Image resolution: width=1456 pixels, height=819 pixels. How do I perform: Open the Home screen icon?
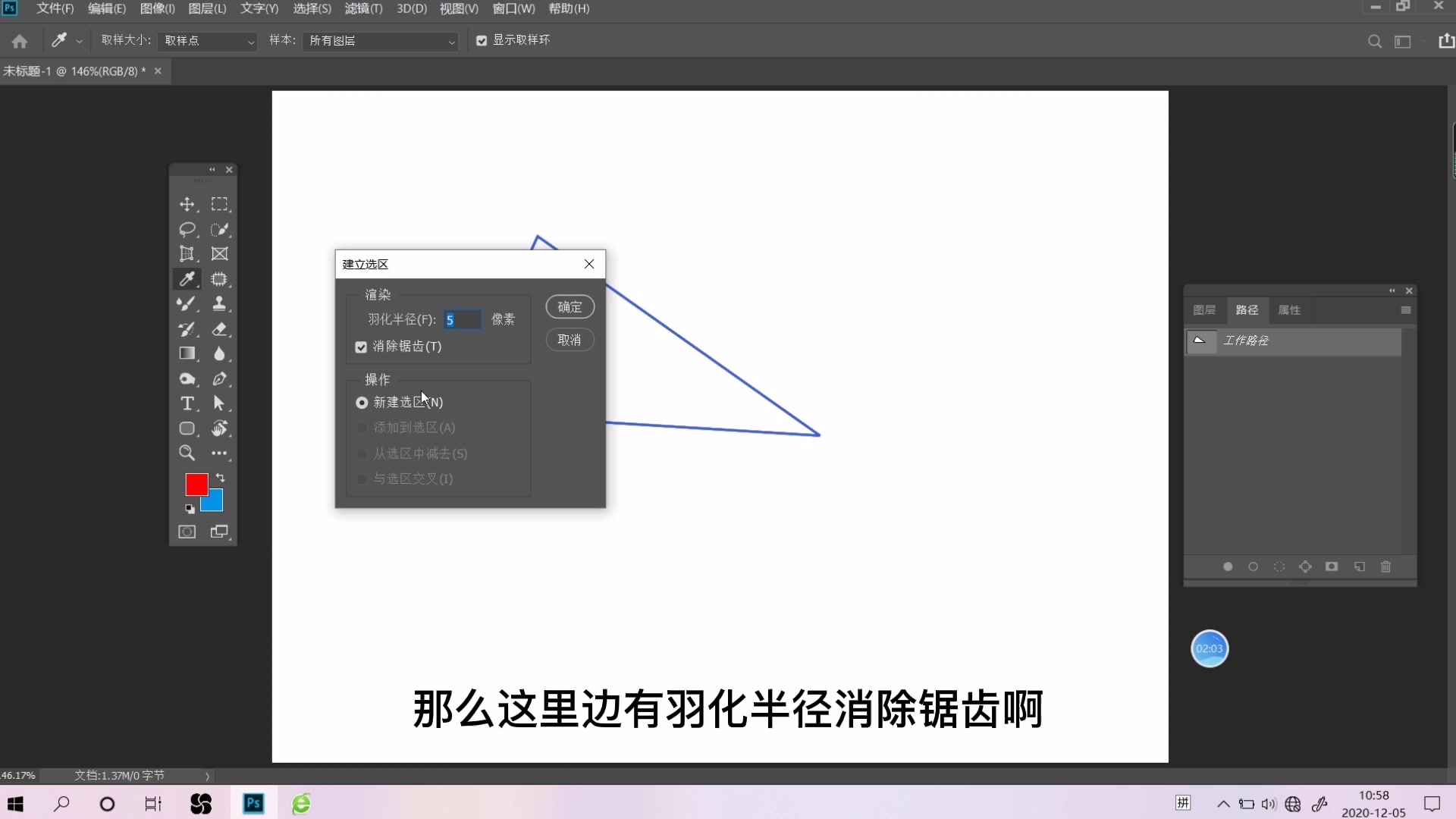(20, 41)
